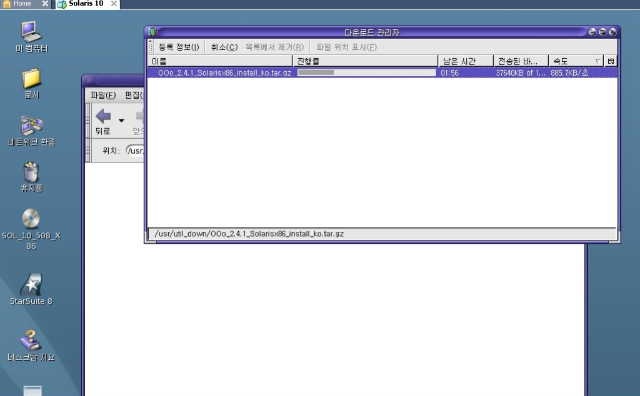Select the 문서 folder icon on the desktop
The width and height of the screenshot is (640, 396).
pos(31,78)
